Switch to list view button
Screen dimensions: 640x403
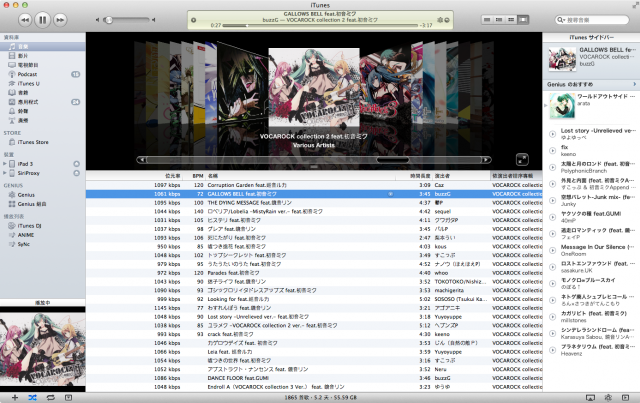pos(487,20)
